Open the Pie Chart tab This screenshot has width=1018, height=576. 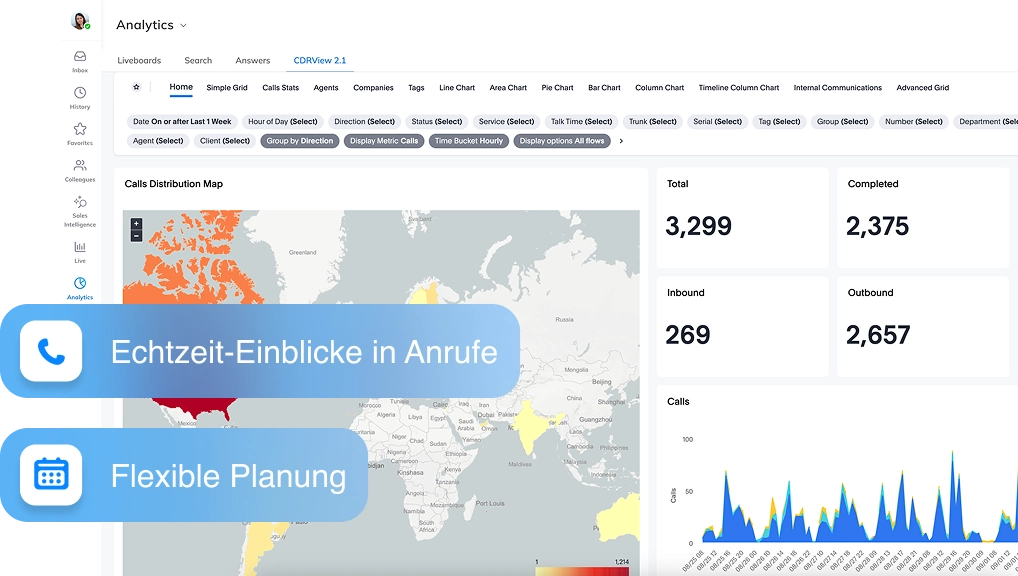click(557, 88)
